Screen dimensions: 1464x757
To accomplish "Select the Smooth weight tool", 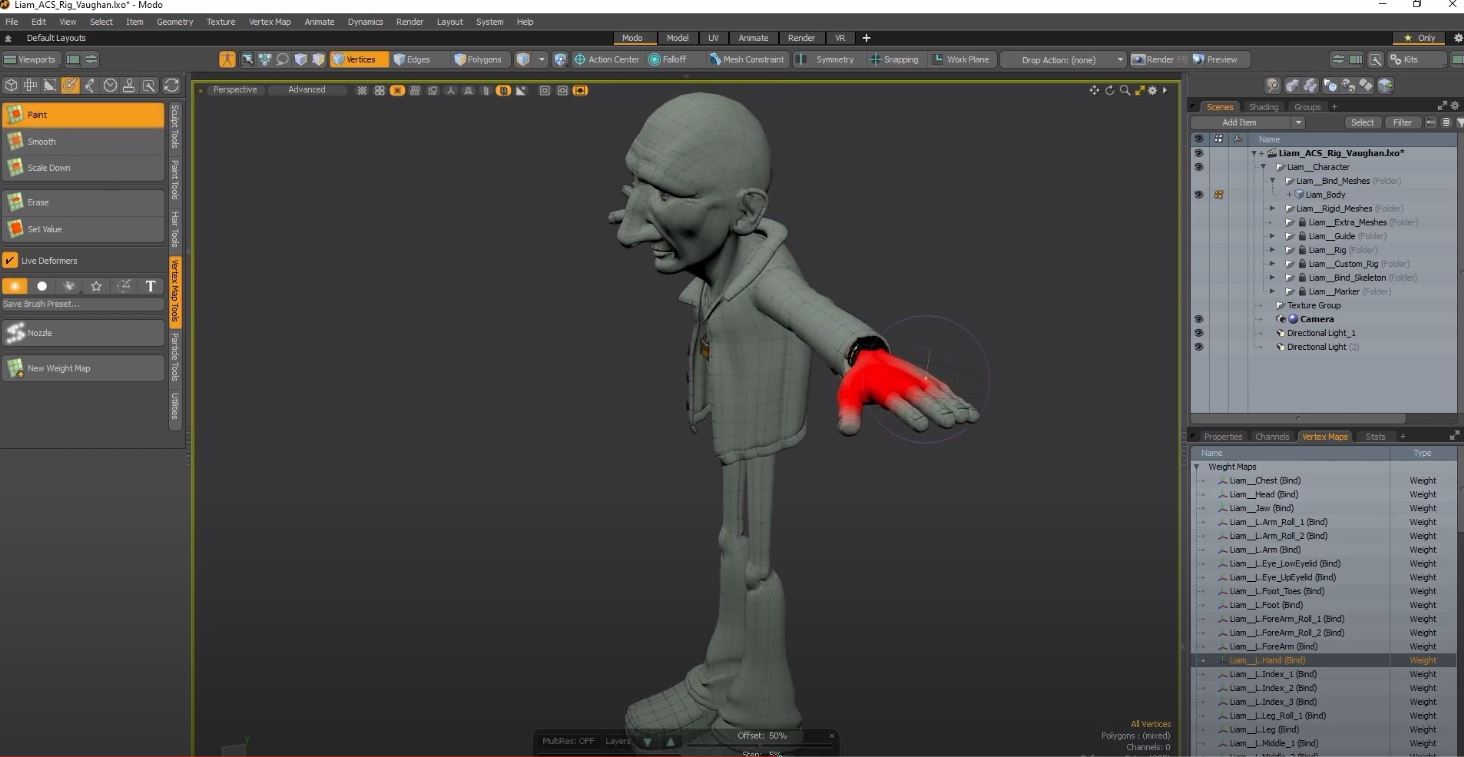I will (x=82, y=142).
